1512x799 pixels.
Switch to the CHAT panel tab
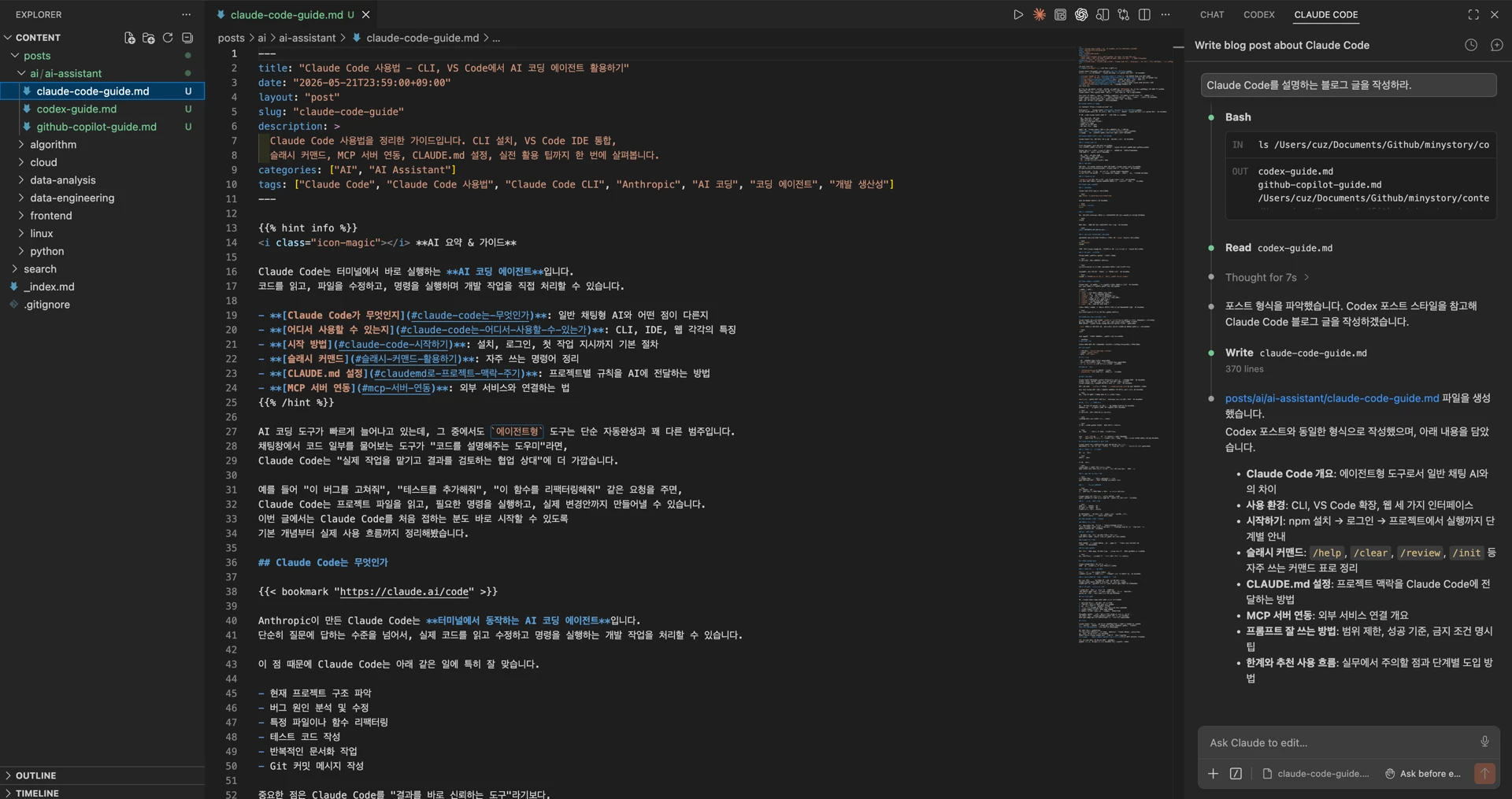pyautogui.click(x=1212, y=15)
